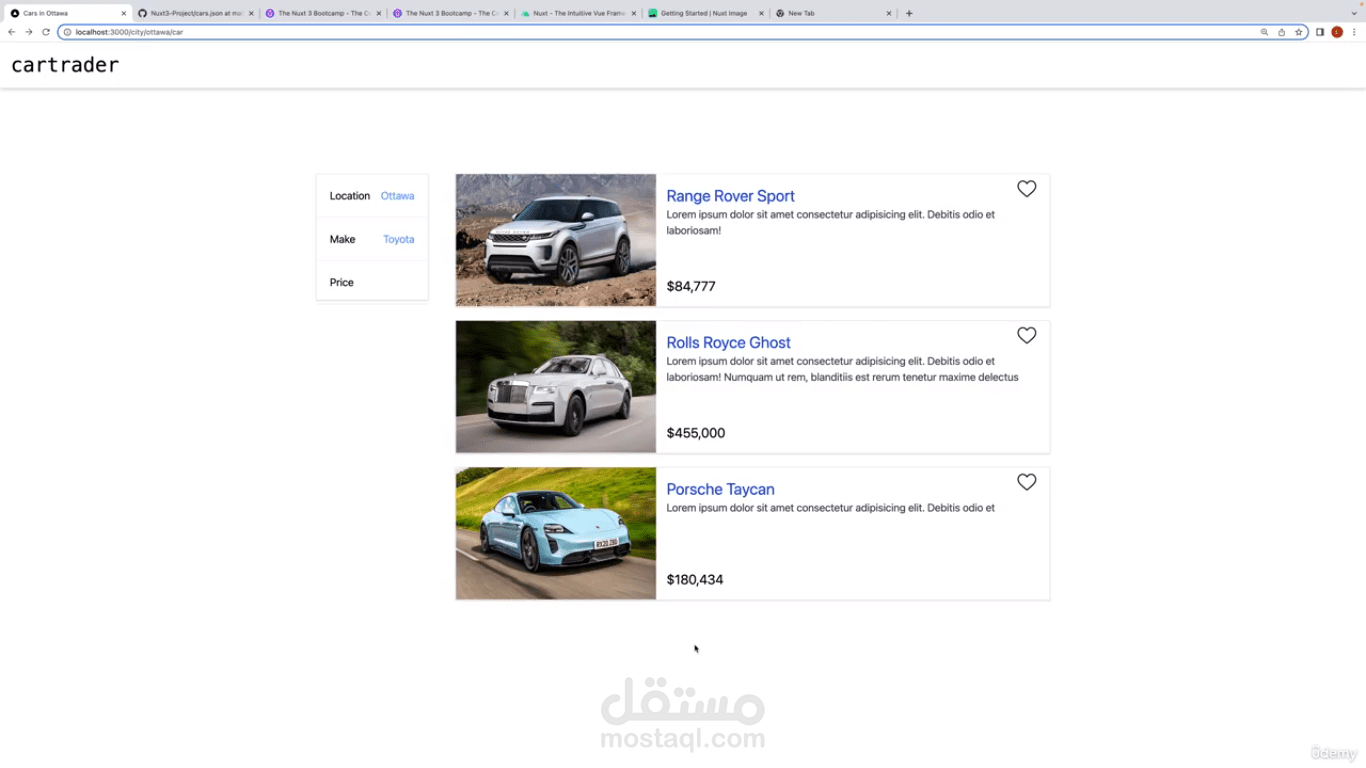Favorite the Range Rover Sport with its heart icon
Screen dimensions: 1366x768
click(1026, 189)
